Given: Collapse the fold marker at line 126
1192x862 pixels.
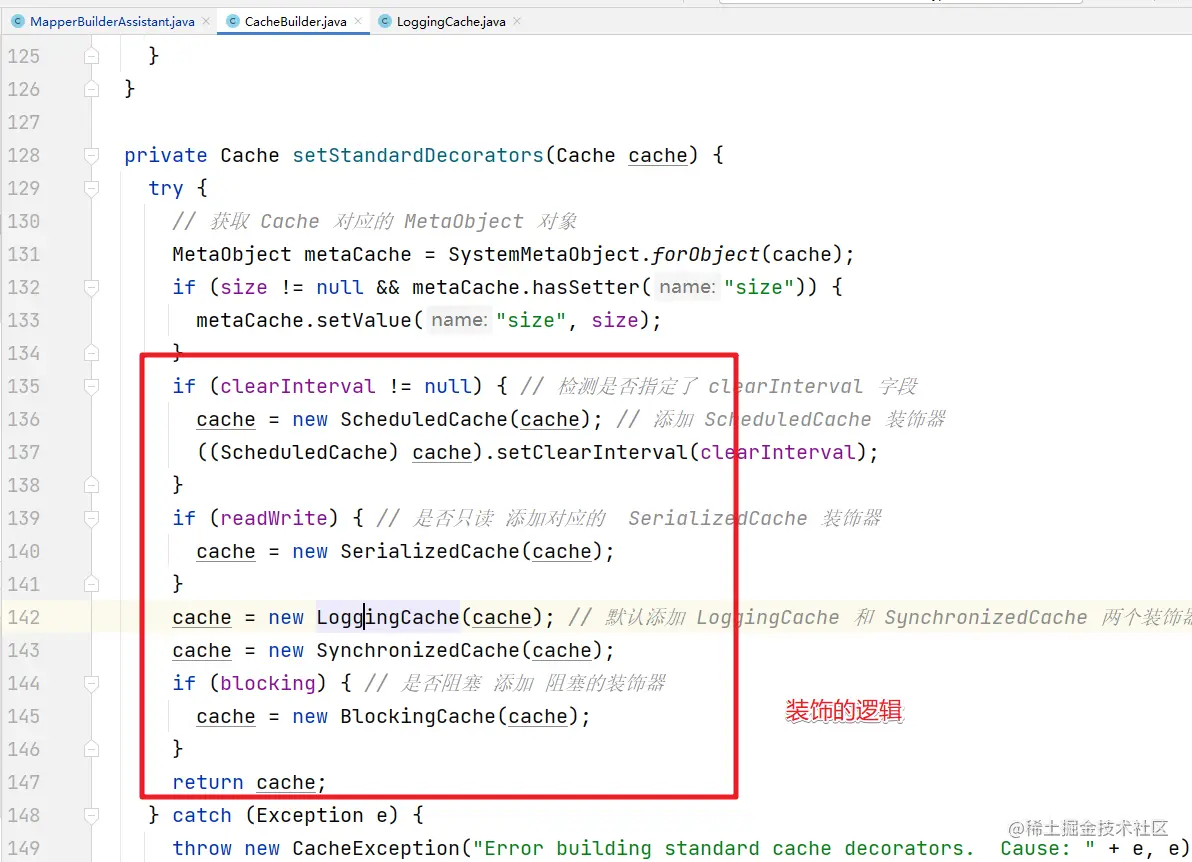Looking at the screenshot, I should point(91,89).
